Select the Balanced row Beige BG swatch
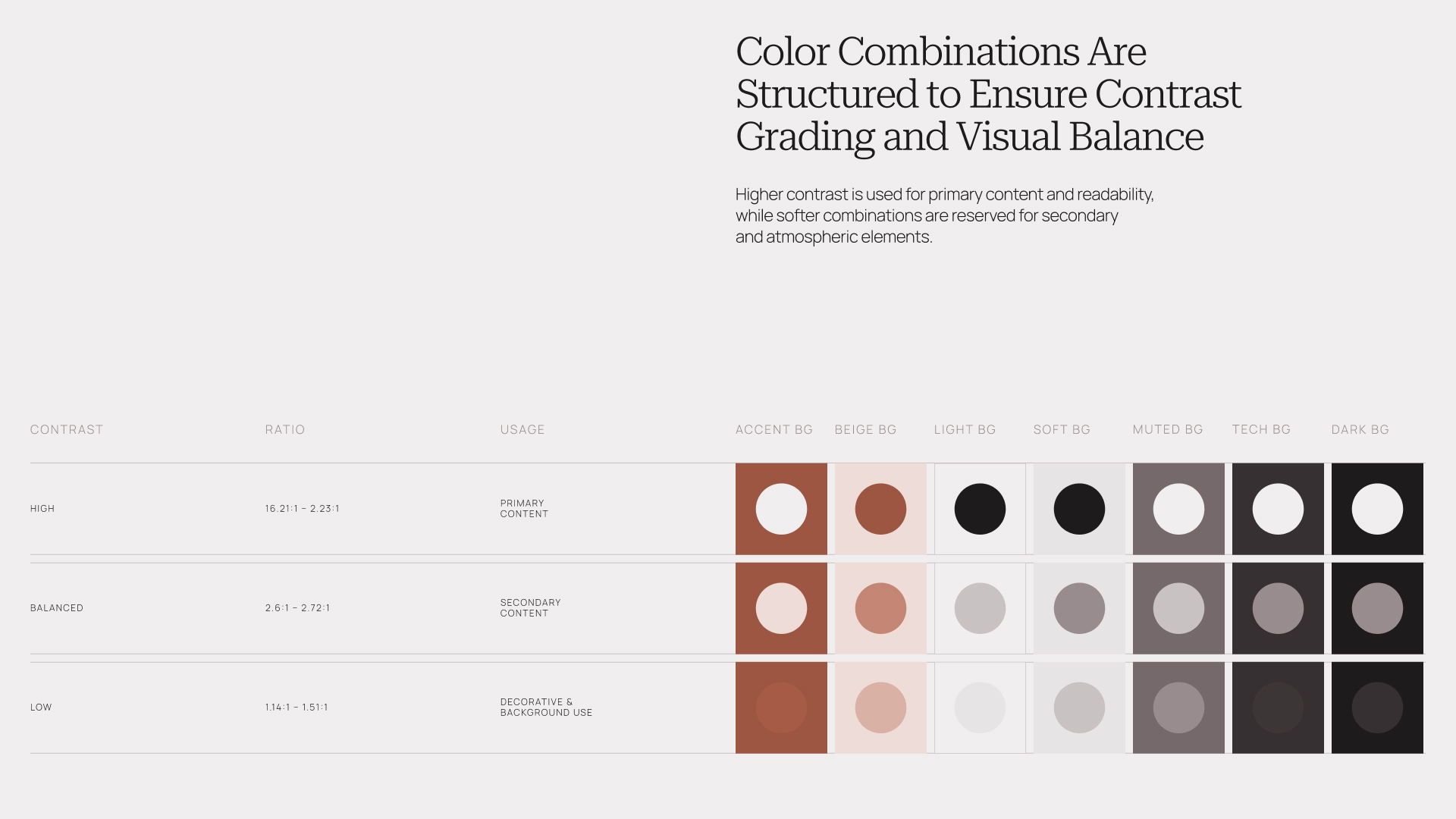 880,608
